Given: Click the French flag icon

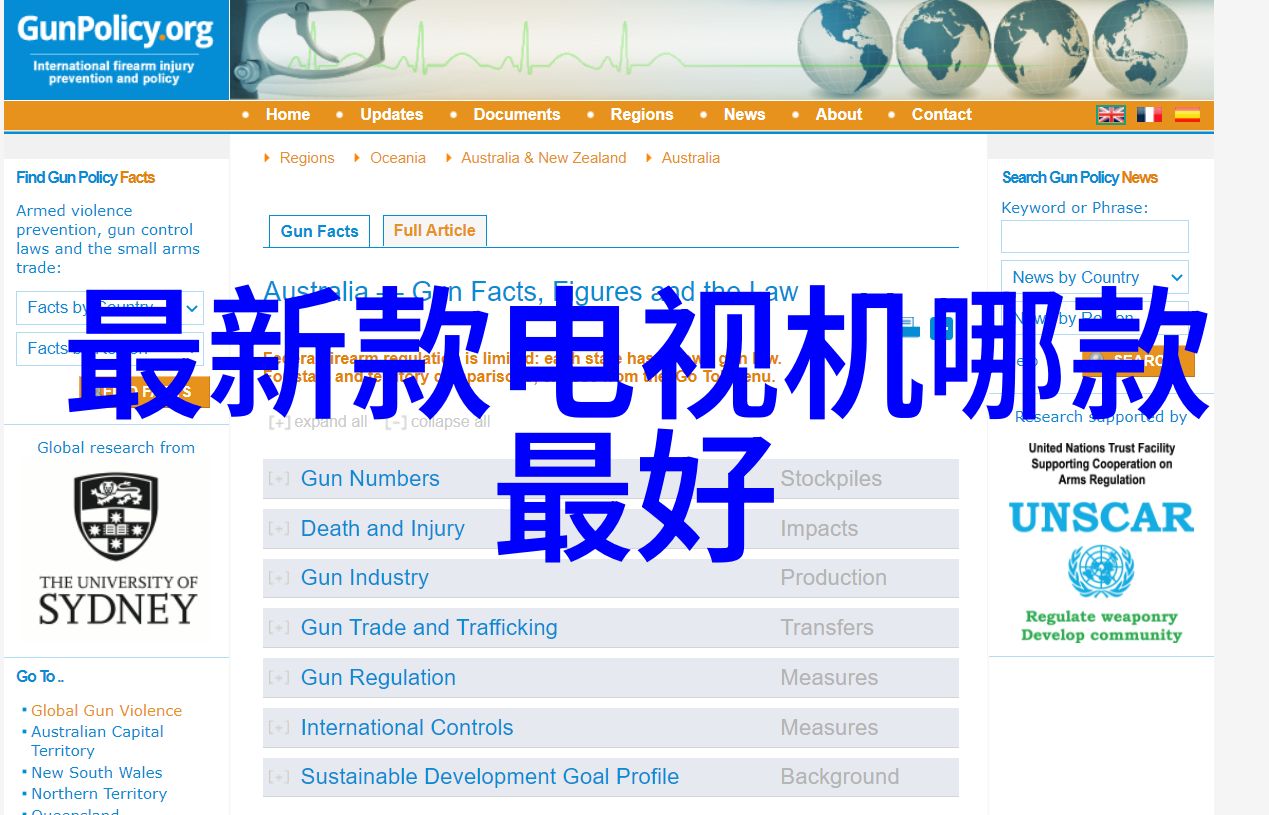Looking at the screenshot, I should (1149, 115).
